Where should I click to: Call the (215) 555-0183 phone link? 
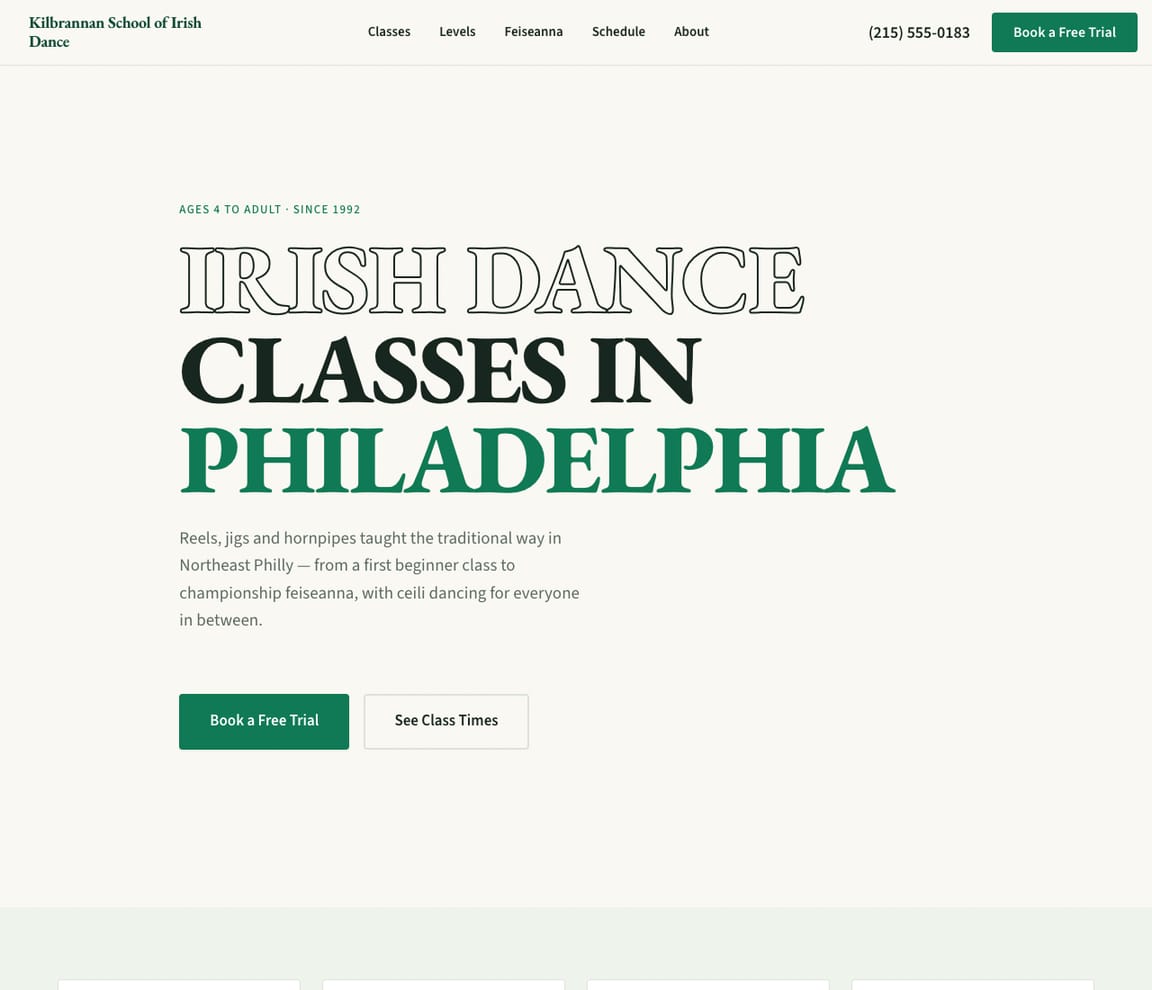click(x=918, y=32)
